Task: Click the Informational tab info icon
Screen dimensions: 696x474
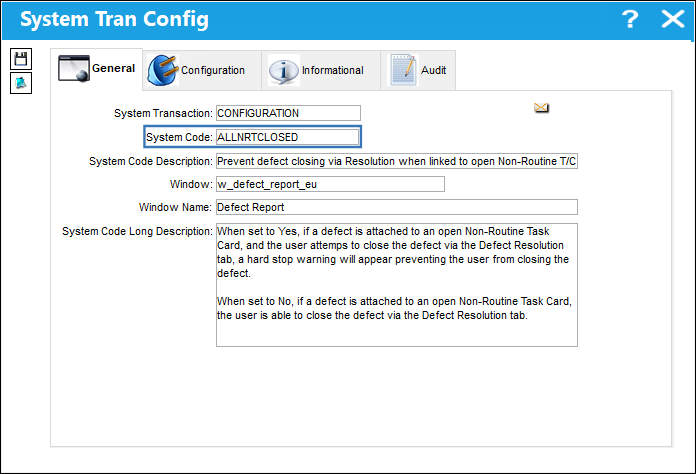Action: click(283, 70)
